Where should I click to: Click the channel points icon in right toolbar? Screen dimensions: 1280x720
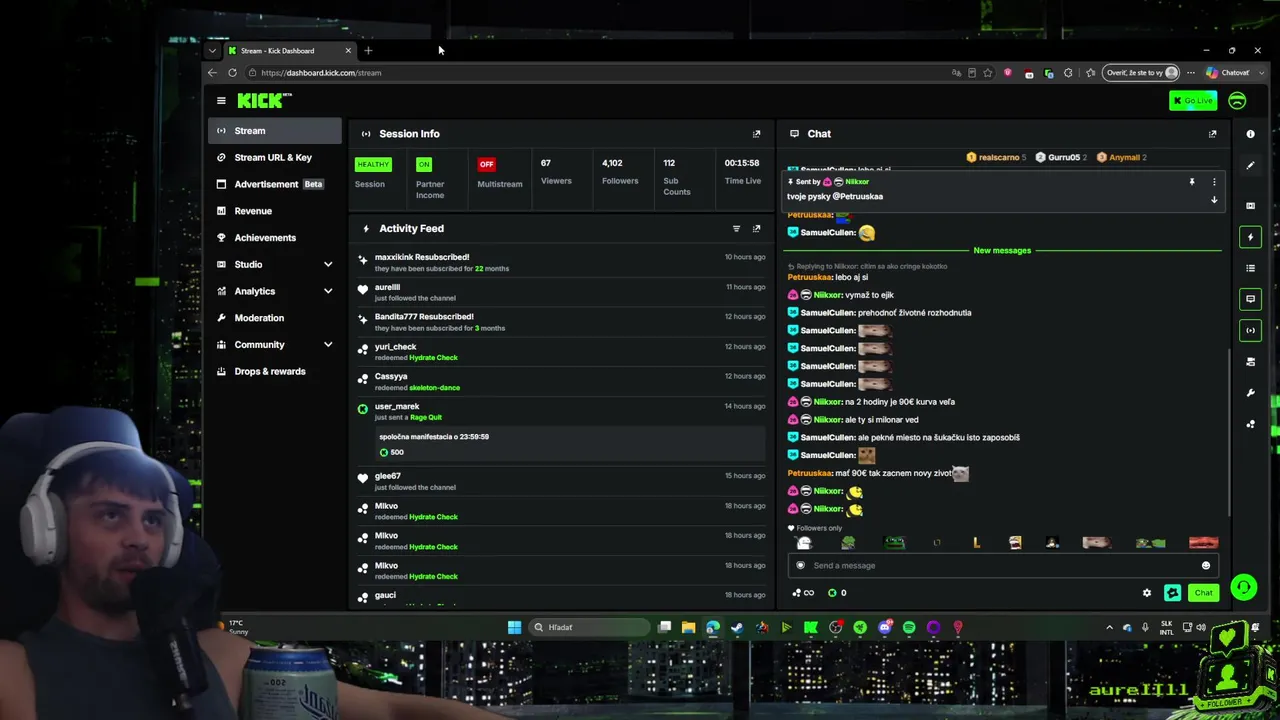click(1250, 424)
